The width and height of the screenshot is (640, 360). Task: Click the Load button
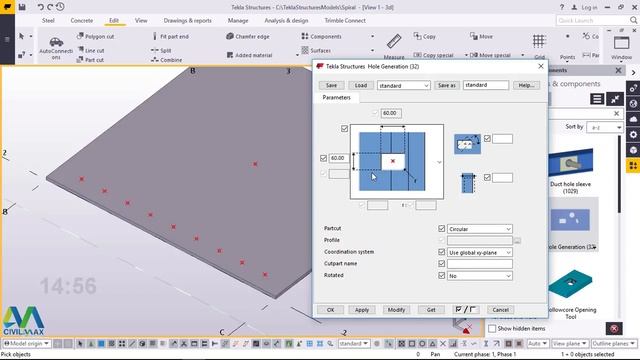(361, 85)
